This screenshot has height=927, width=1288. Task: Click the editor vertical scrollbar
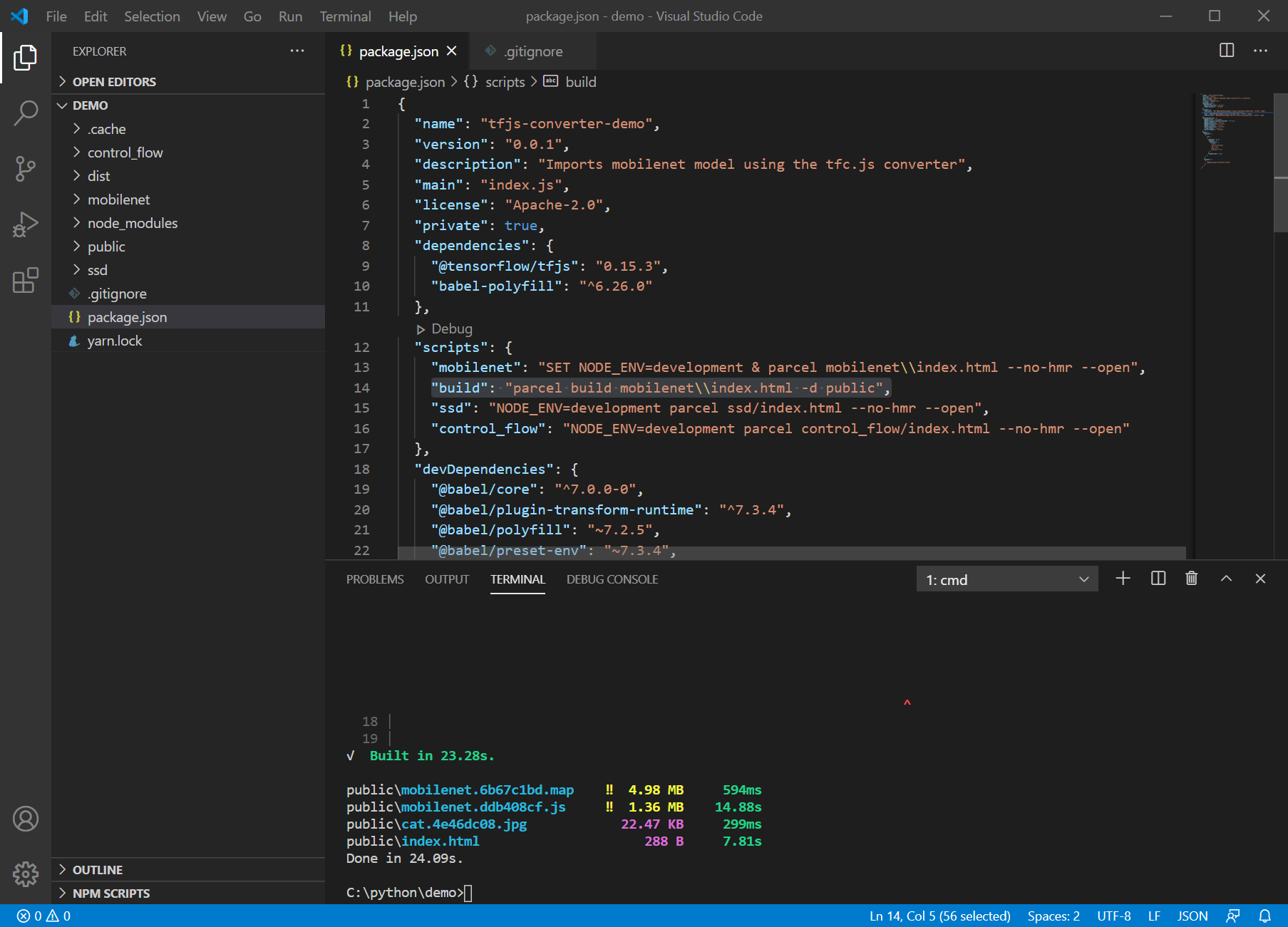[x=1281, y=162]
